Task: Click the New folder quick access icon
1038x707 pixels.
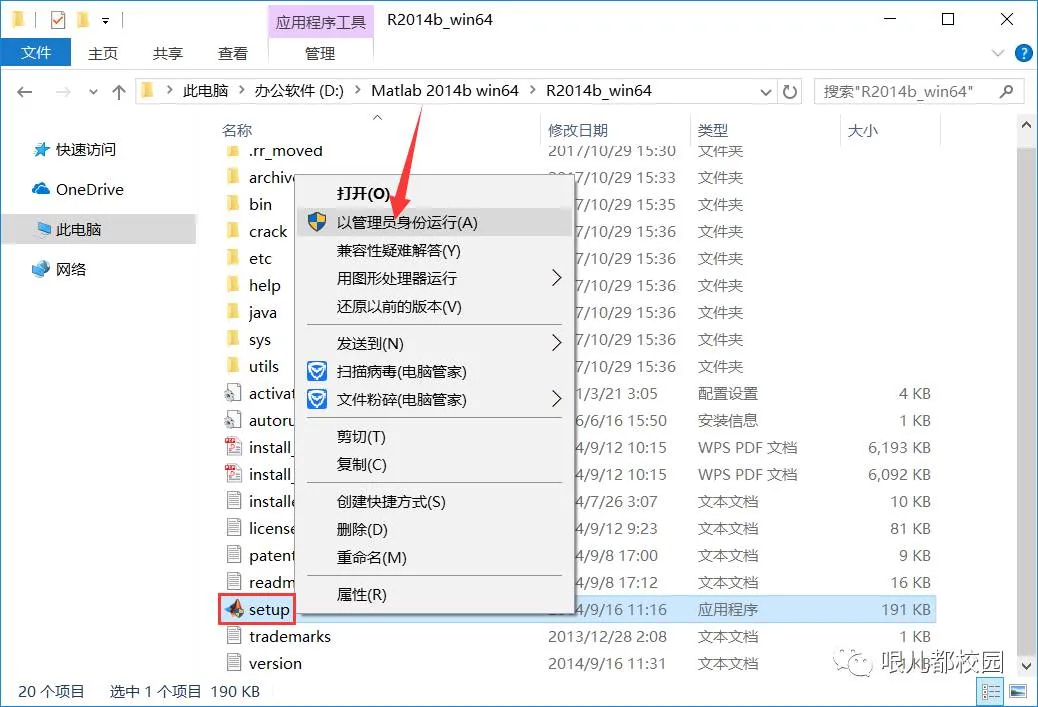Action: pos(83,20)
